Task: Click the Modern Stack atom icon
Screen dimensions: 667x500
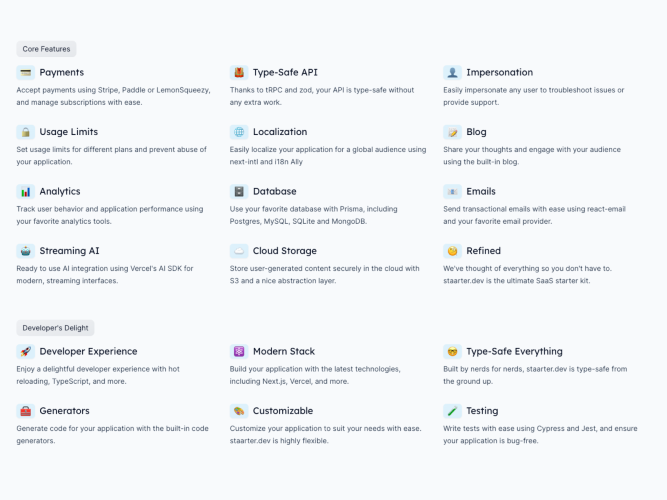Action: pyautogui.click(x=239, y=351)
